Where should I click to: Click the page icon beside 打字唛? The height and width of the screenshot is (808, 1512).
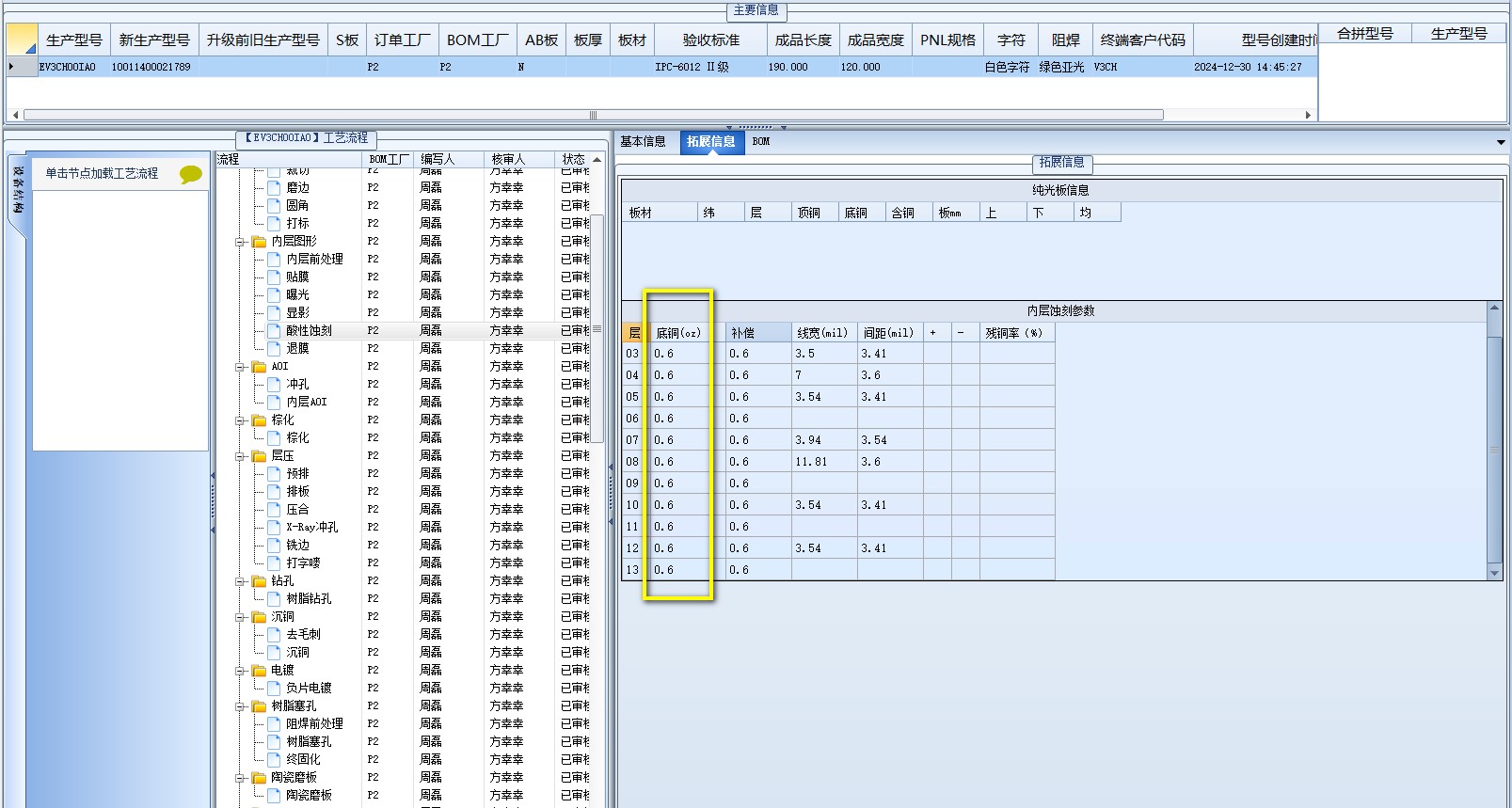pyautogui.click(x=274, y=563)
